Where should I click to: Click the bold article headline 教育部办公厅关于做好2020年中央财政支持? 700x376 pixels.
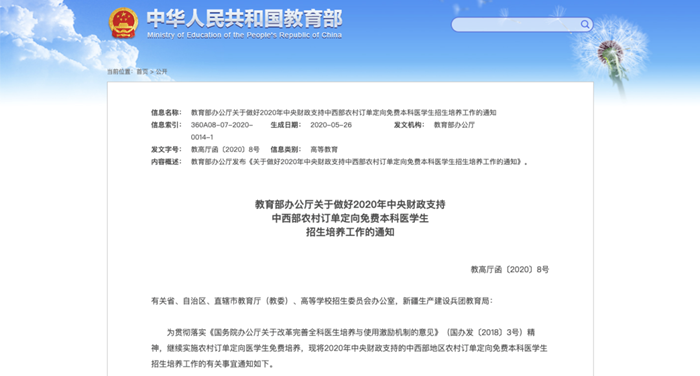coord(350,205)
